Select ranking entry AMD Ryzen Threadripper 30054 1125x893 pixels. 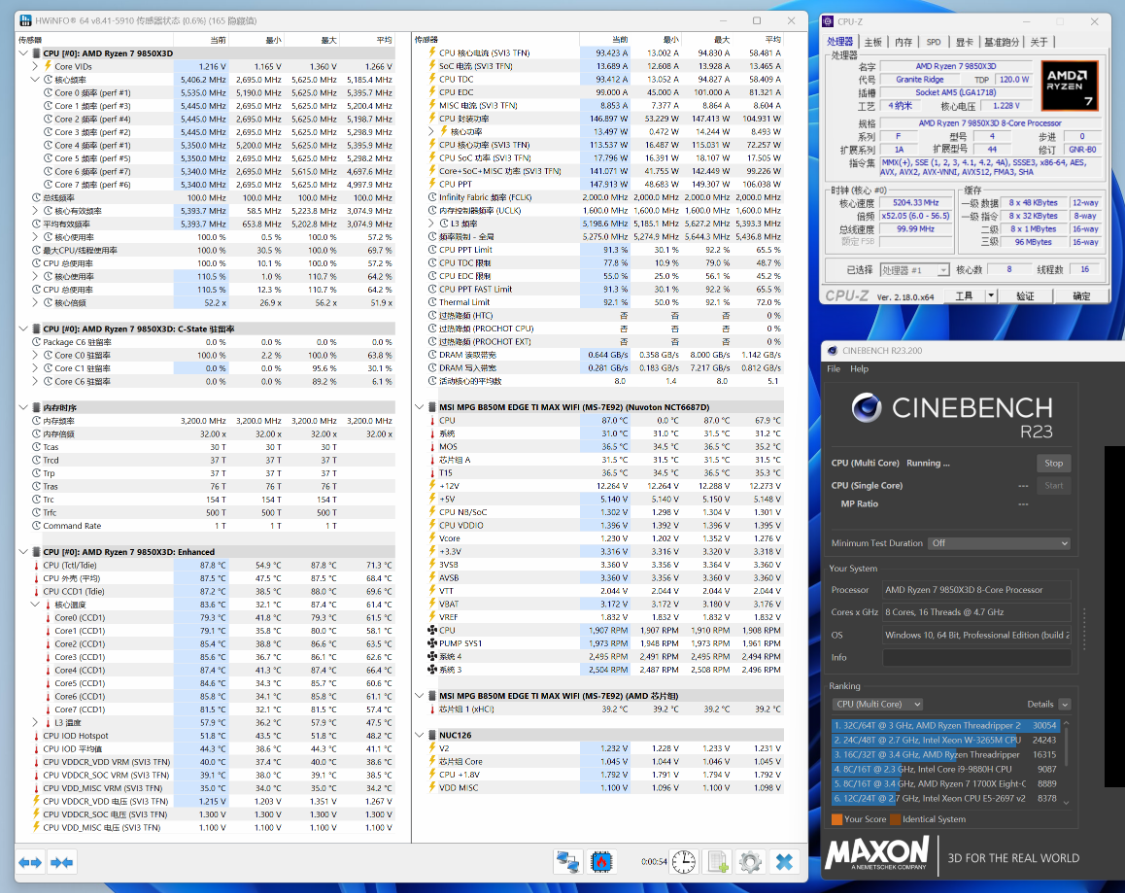coord(945,725)
